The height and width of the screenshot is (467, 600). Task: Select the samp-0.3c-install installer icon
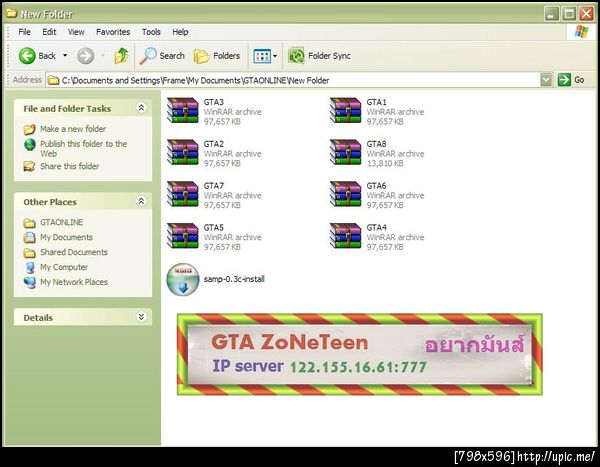click(x=183, y=279)
